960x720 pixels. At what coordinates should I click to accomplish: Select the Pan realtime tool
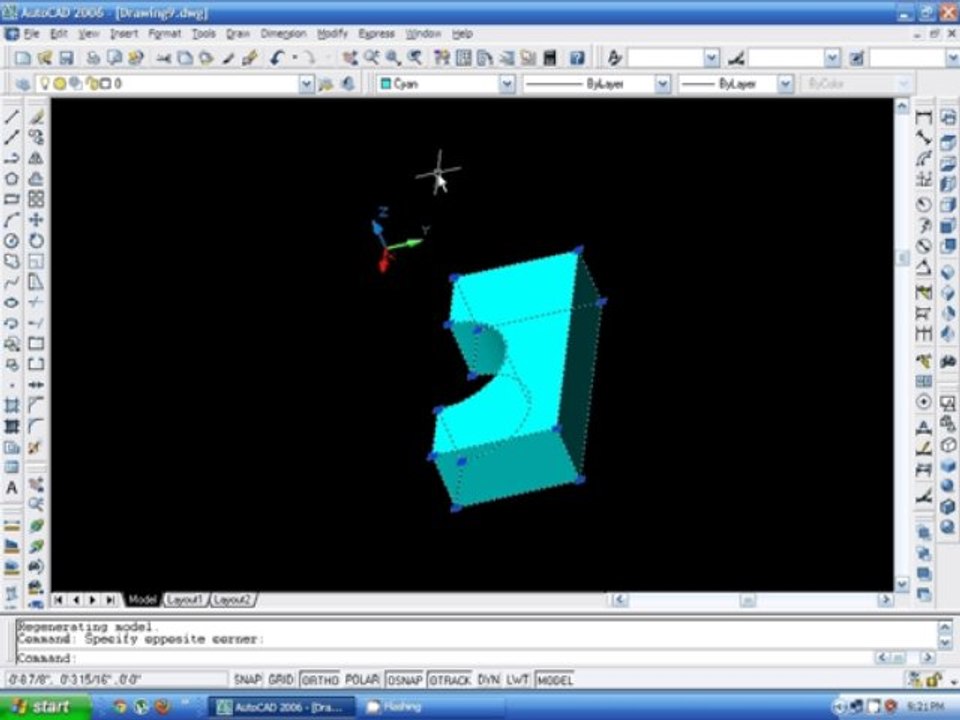350,58
